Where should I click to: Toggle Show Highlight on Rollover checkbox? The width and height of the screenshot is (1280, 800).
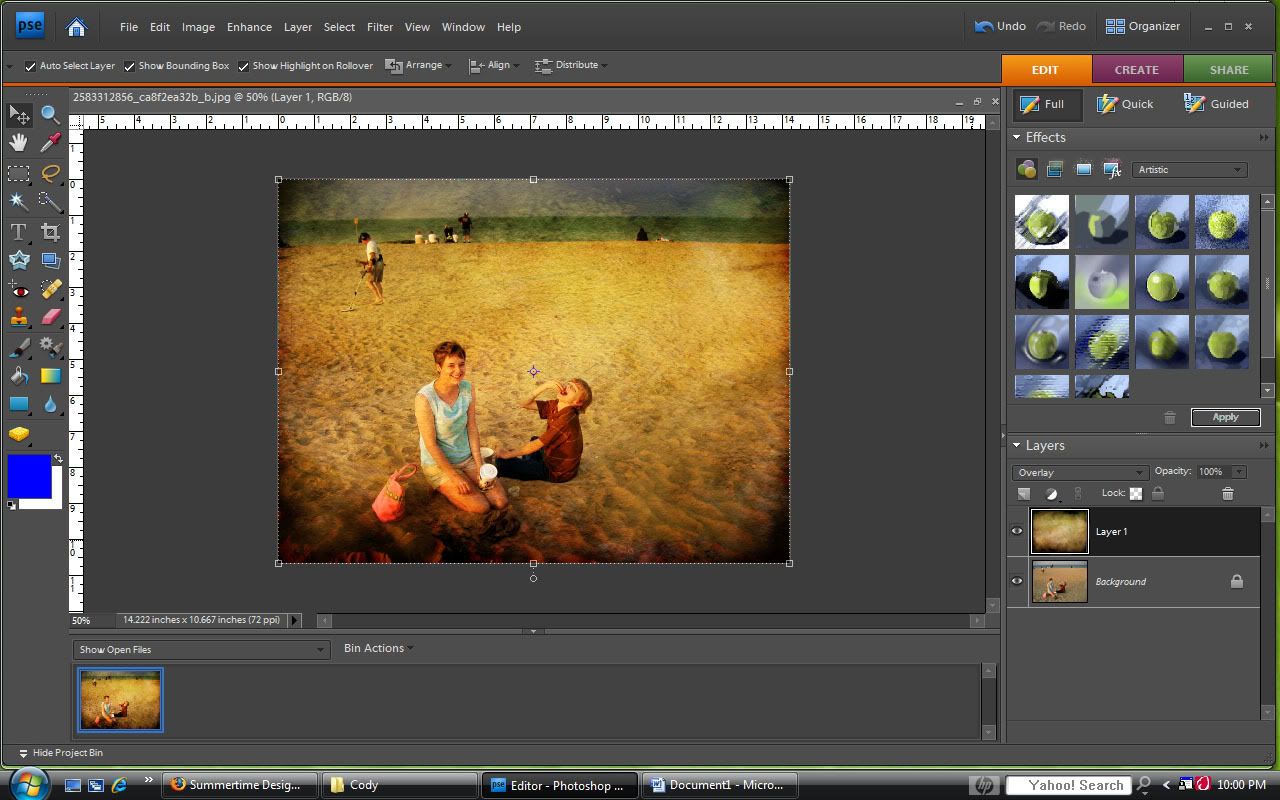243,66
